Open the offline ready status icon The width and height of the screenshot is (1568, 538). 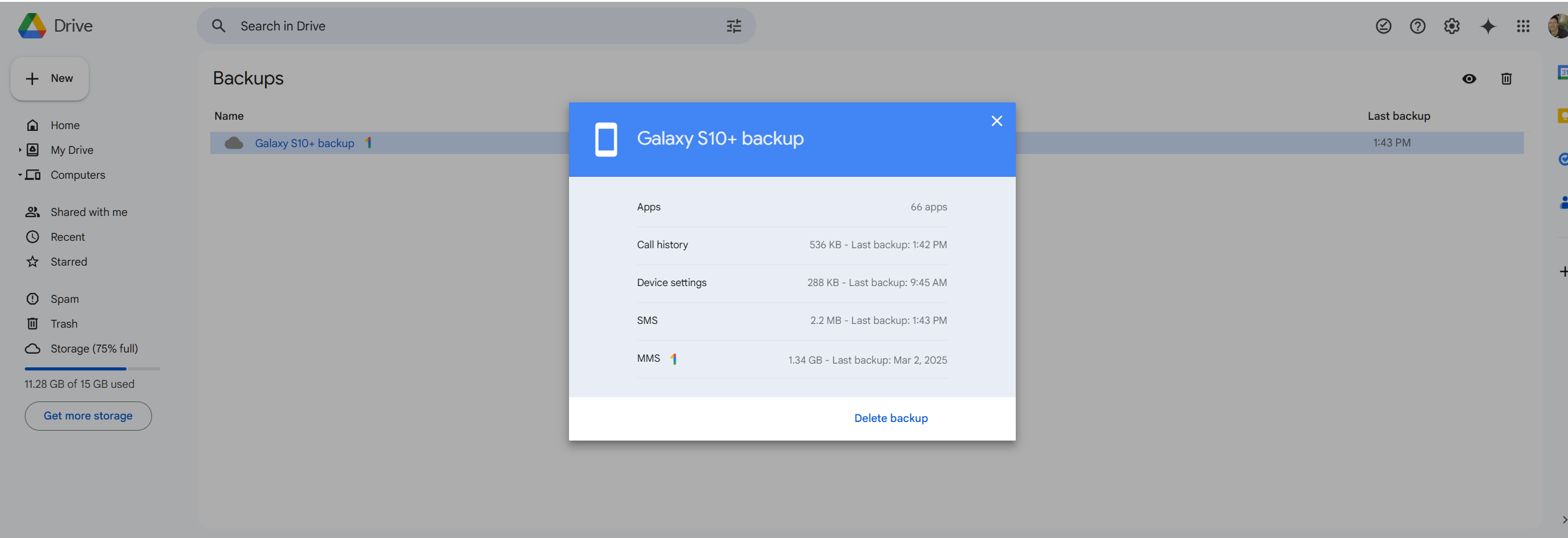(1383, 26)
